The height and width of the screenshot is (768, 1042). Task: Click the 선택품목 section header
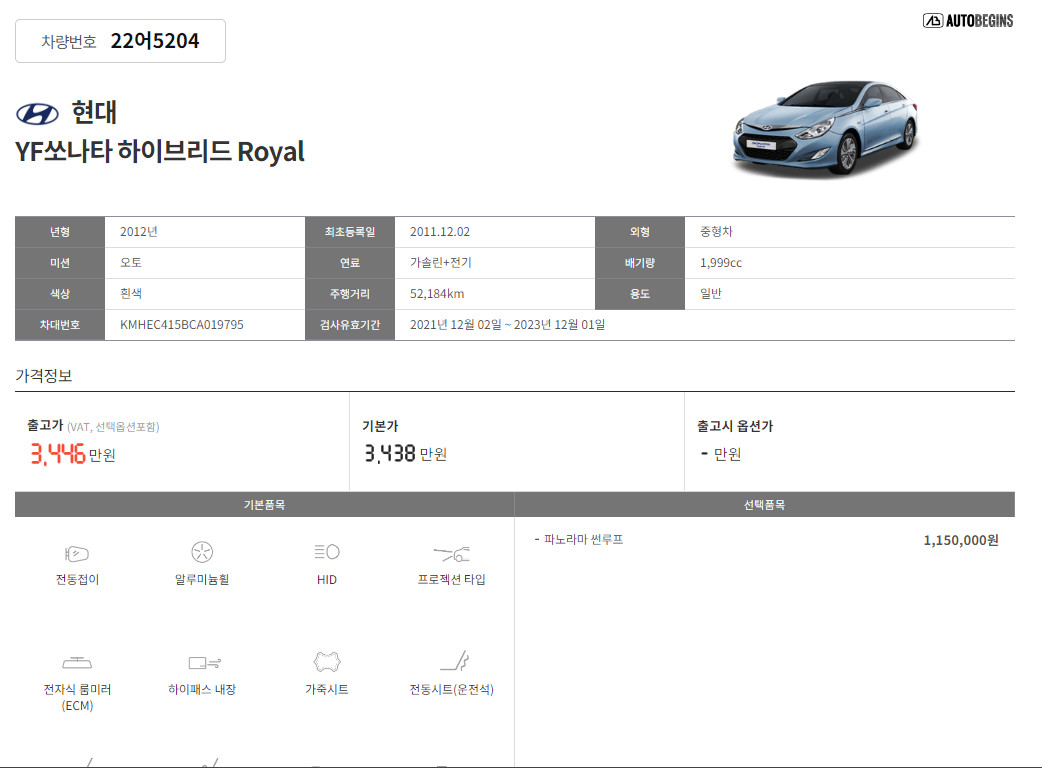(x=764, y=505)
